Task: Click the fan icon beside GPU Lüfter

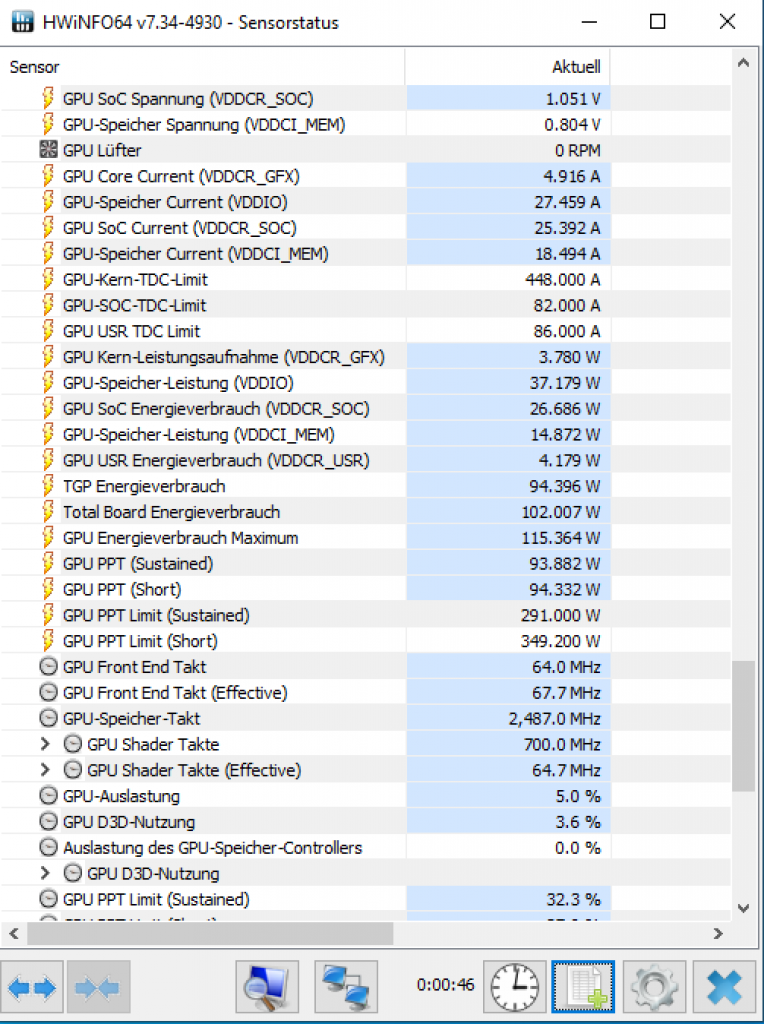Action: [x=48, y=150]
